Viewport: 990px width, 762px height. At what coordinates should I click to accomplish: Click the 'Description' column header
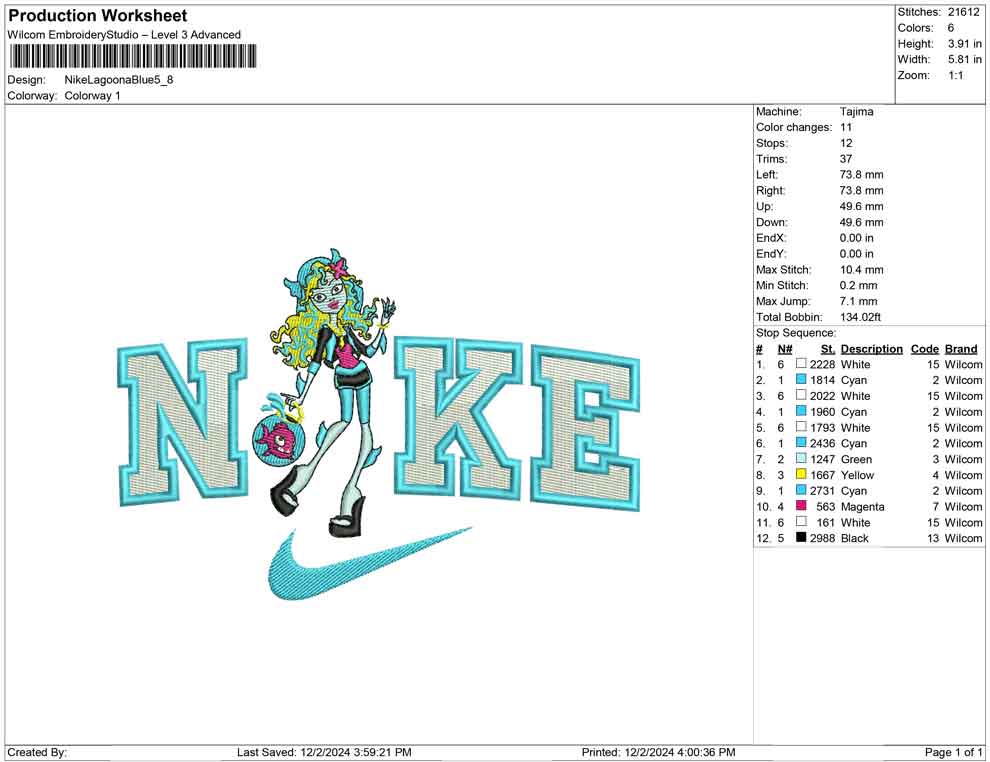click(871, 349)
